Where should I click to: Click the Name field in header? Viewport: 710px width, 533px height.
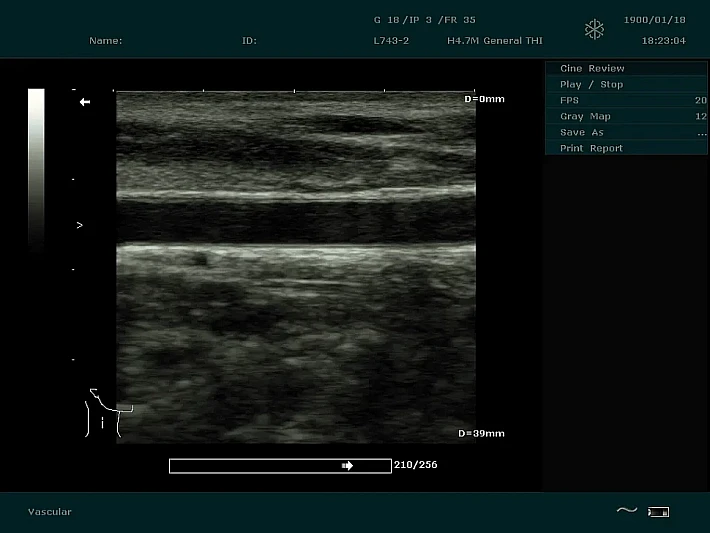(106, 41)
